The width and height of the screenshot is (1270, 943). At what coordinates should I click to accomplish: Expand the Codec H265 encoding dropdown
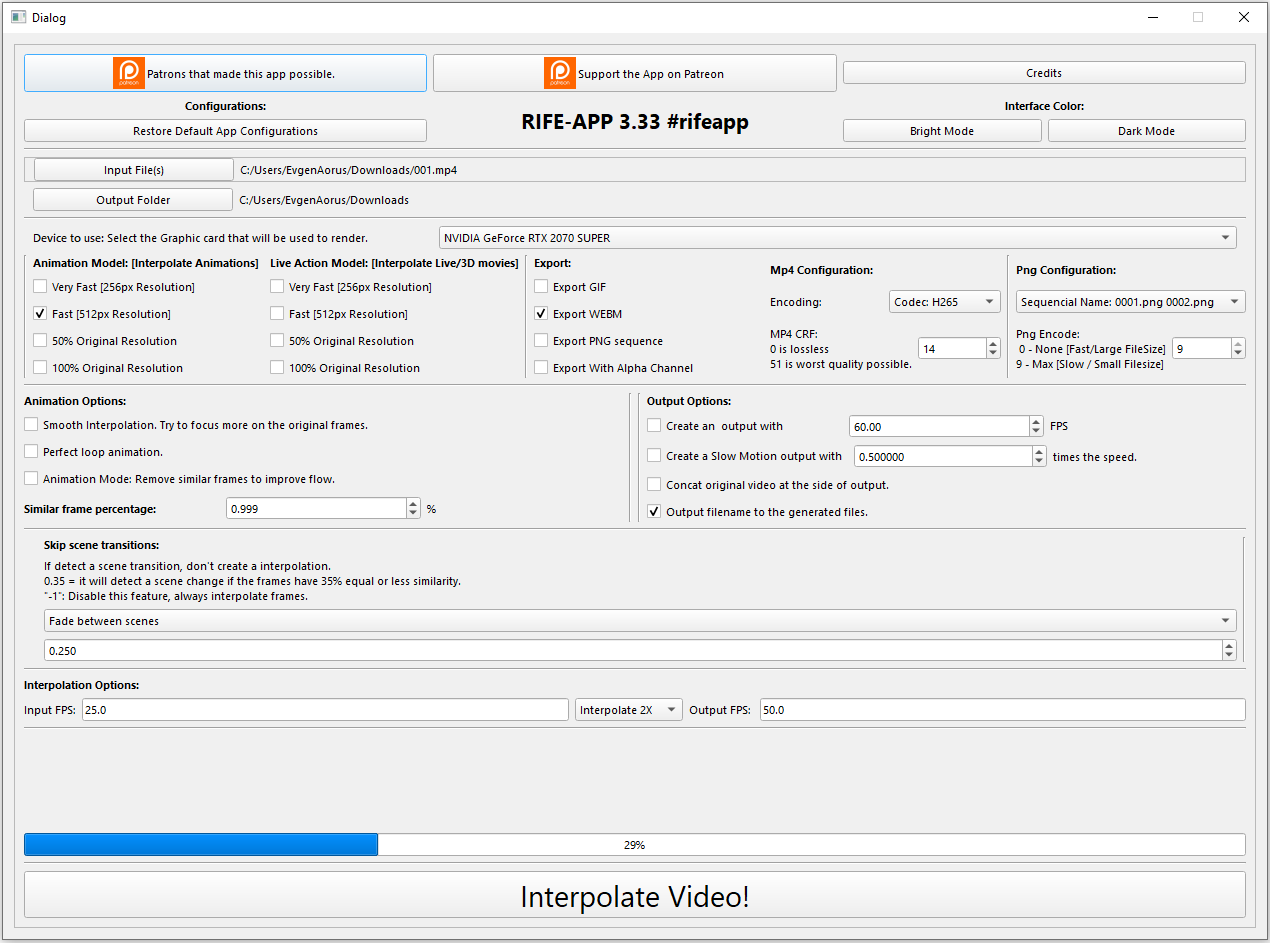click(x=944, y=302)
